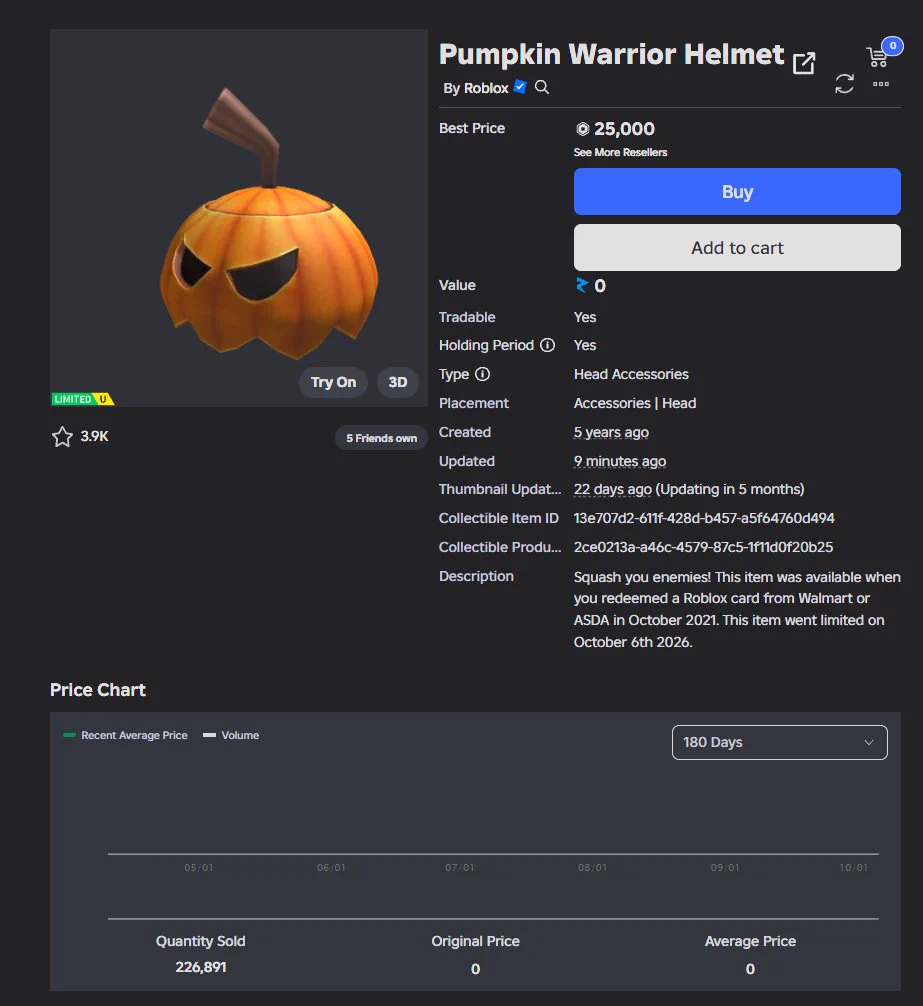Viewport: 923px width, 1006px height.
Task: Click the Pumpkin Warrior Helmet title
Action: (611, 55)
